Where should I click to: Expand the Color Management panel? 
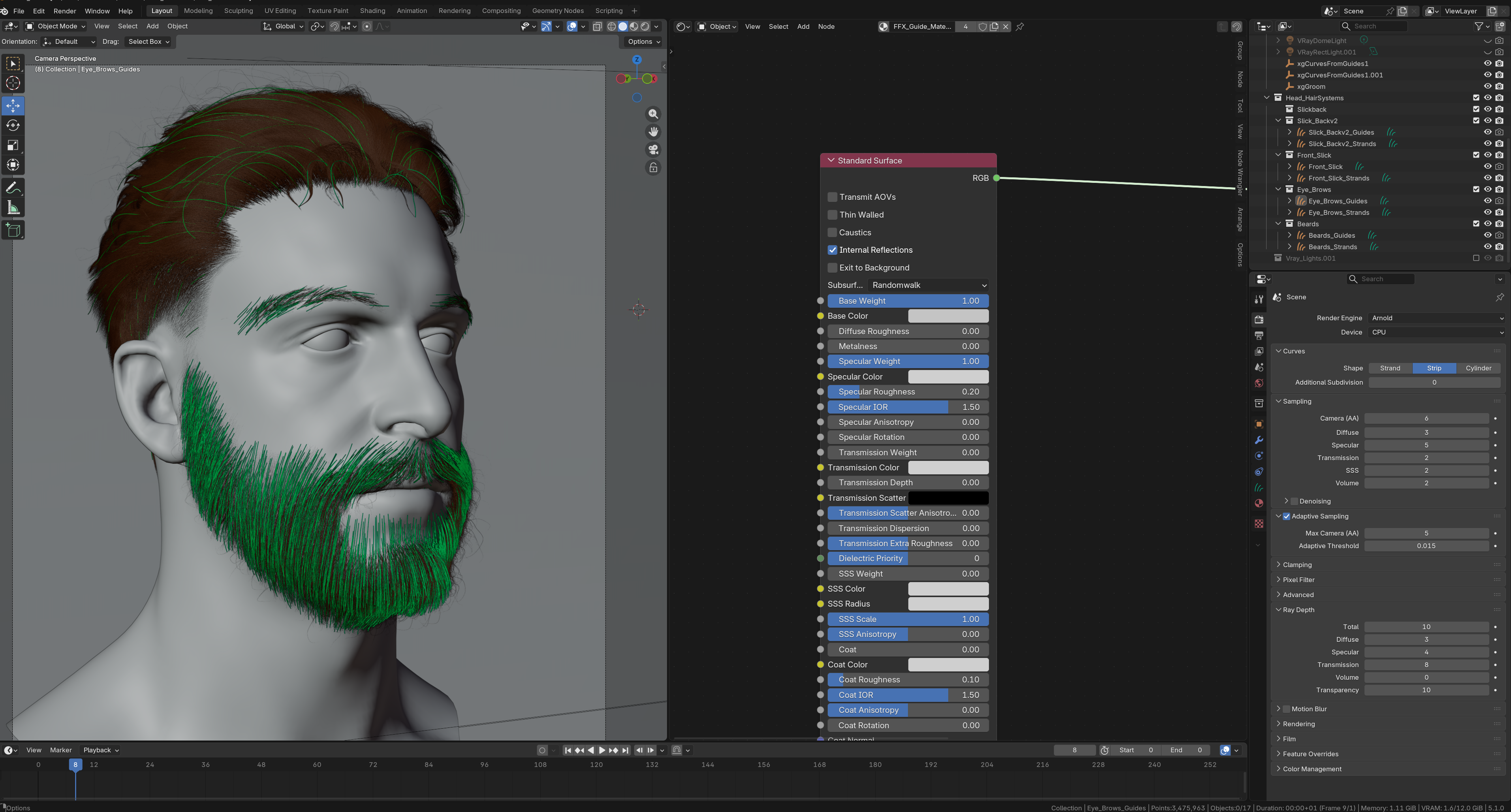click(x=1312, y=769)
